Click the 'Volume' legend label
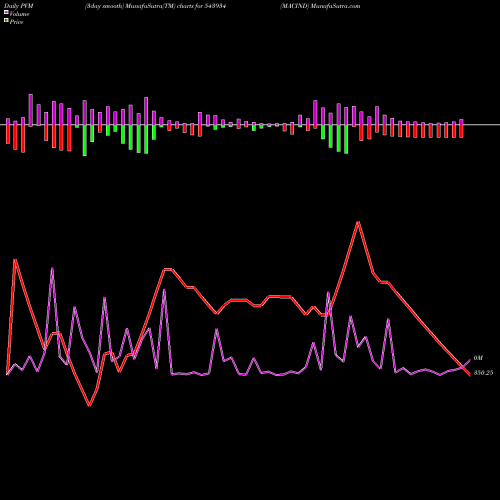The image size is (500, 500). pos(19,14)
